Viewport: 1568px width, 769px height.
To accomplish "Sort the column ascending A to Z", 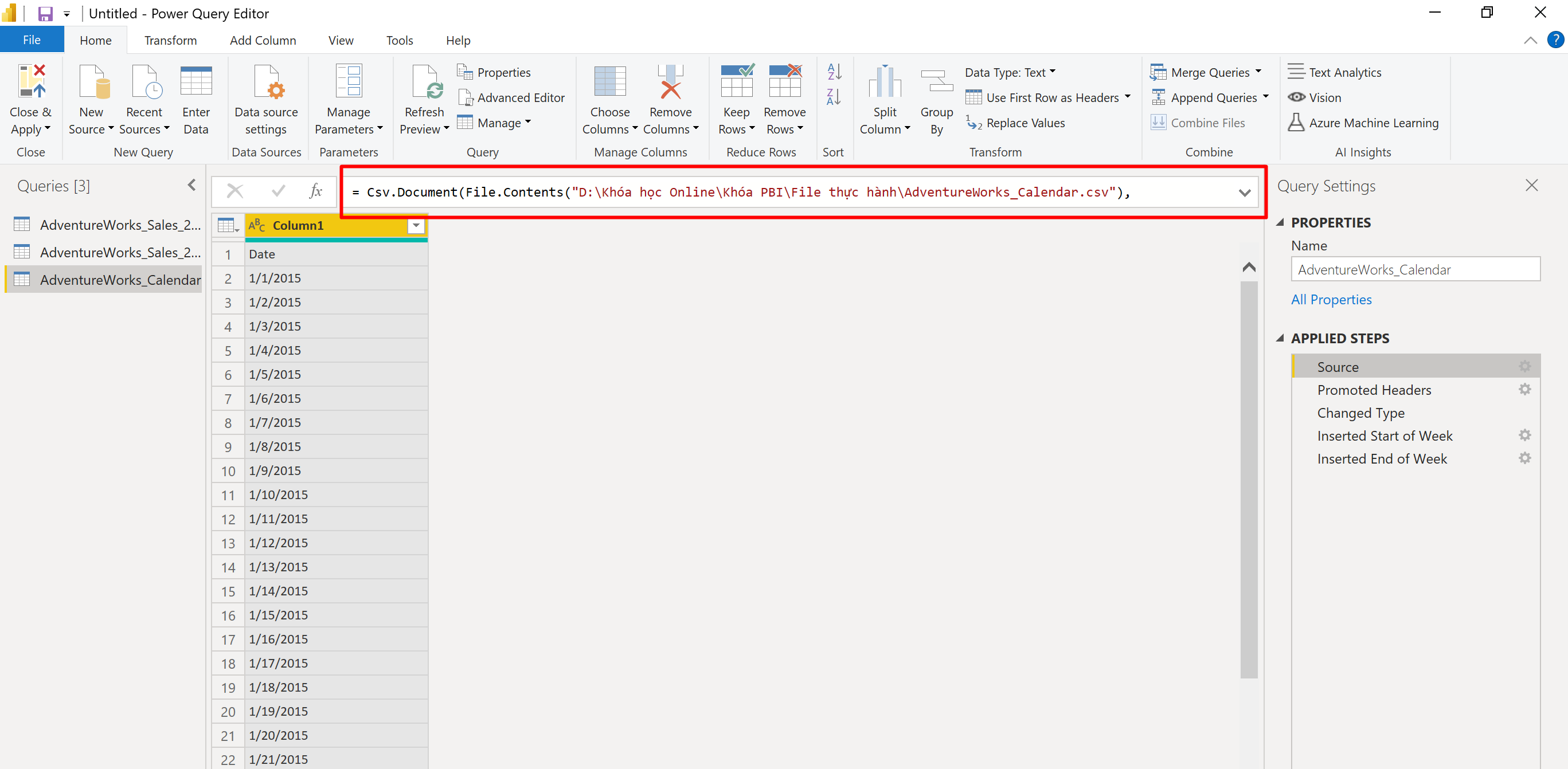I will [834, 72].
